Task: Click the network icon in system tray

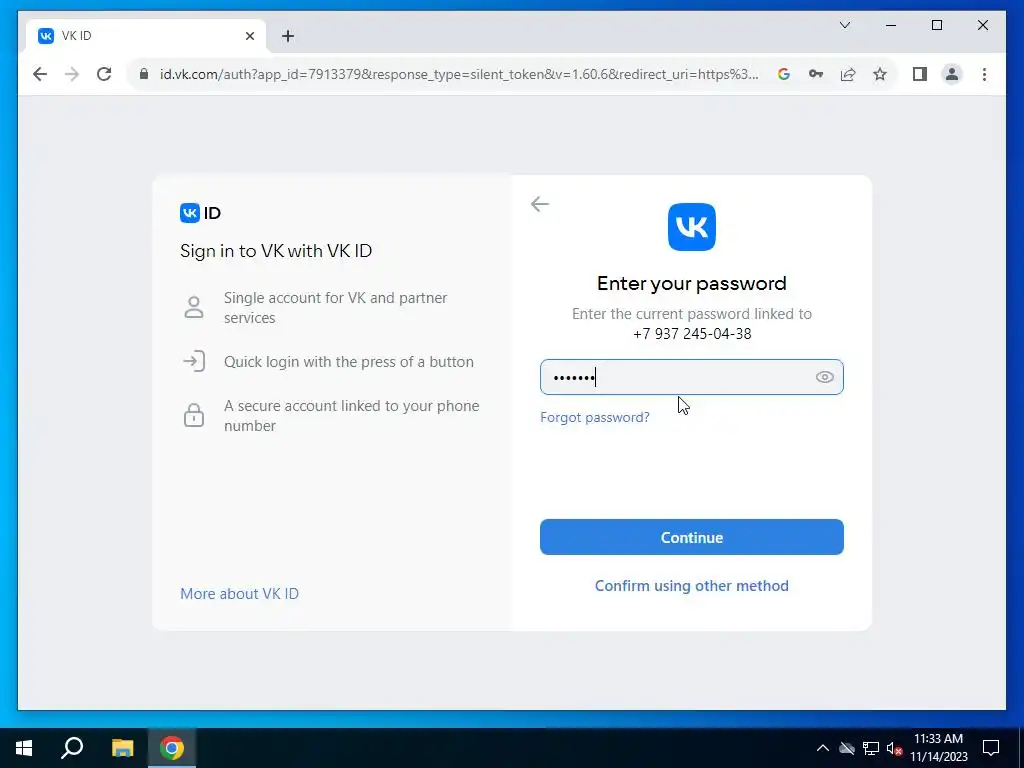Action: (871, 748)
